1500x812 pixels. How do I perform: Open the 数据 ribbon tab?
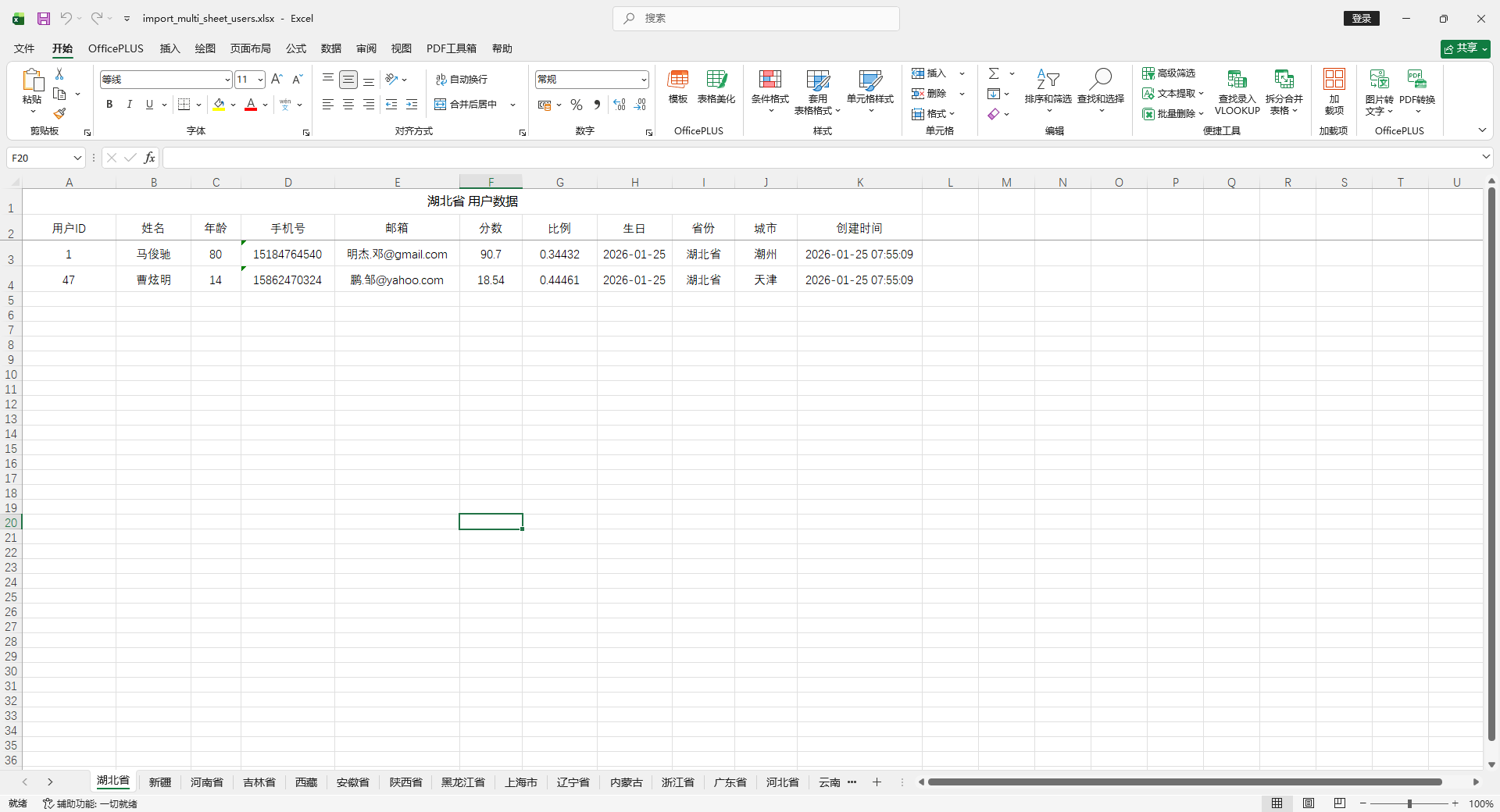point(331,48)
